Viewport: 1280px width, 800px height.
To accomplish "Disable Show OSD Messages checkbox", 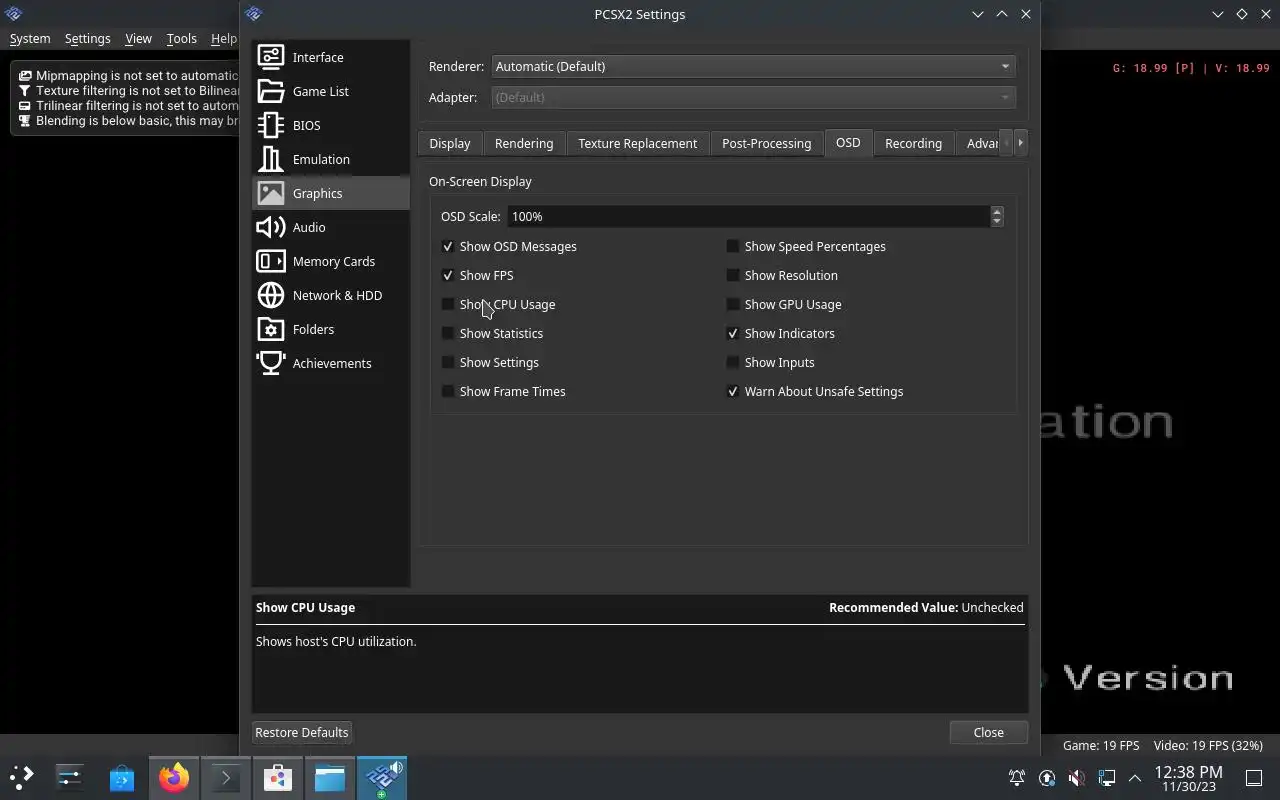I will coord(448,246).
